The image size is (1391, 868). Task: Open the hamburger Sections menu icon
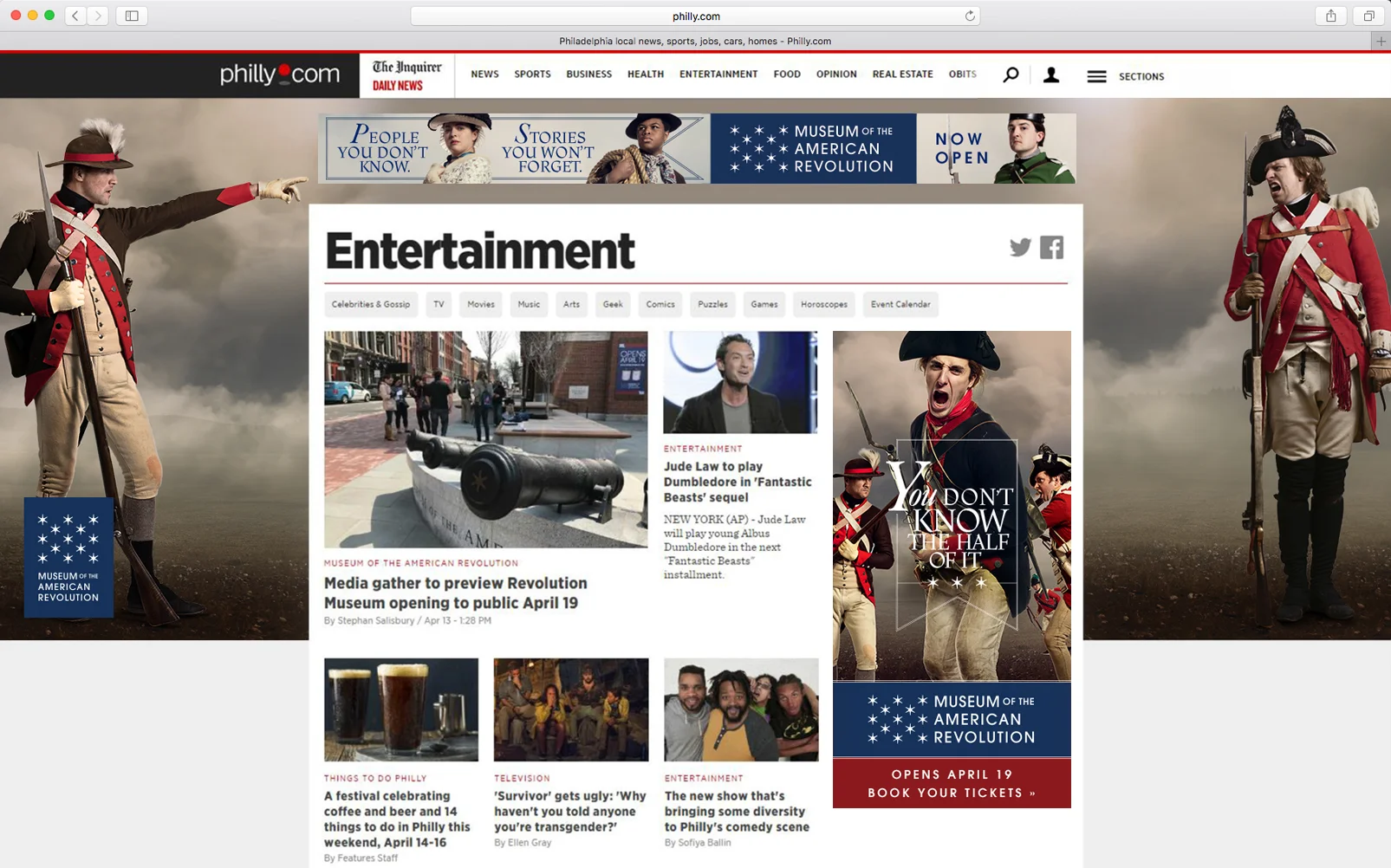click(1096, 76)
